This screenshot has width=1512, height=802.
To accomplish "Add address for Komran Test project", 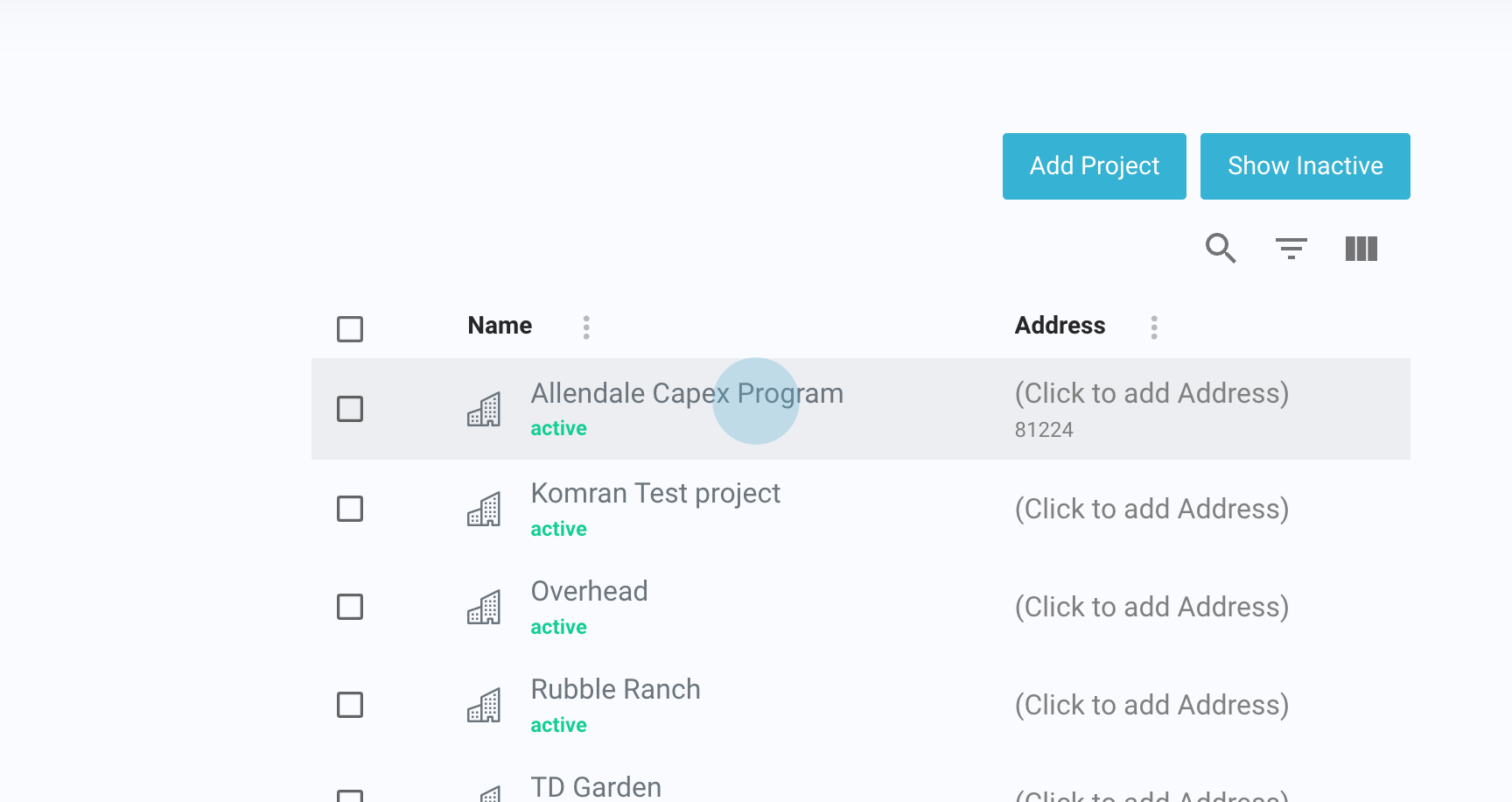I will point(1151,510).
